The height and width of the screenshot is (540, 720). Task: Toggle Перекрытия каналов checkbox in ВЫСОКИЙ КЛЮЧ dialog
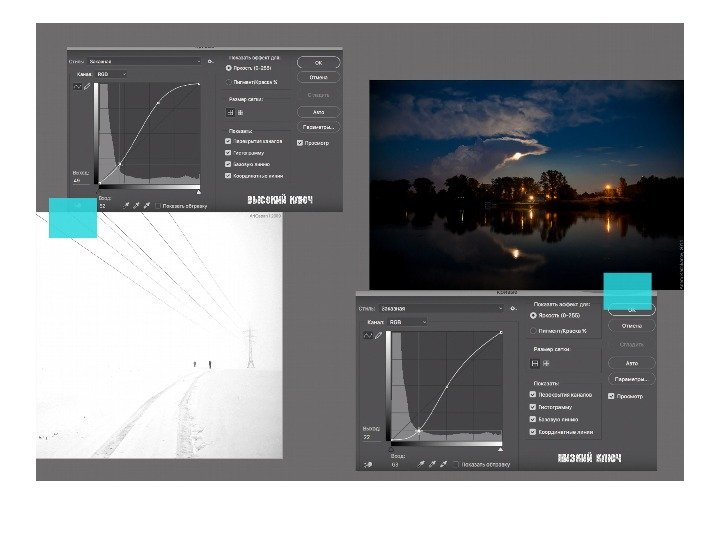(228, 141)
